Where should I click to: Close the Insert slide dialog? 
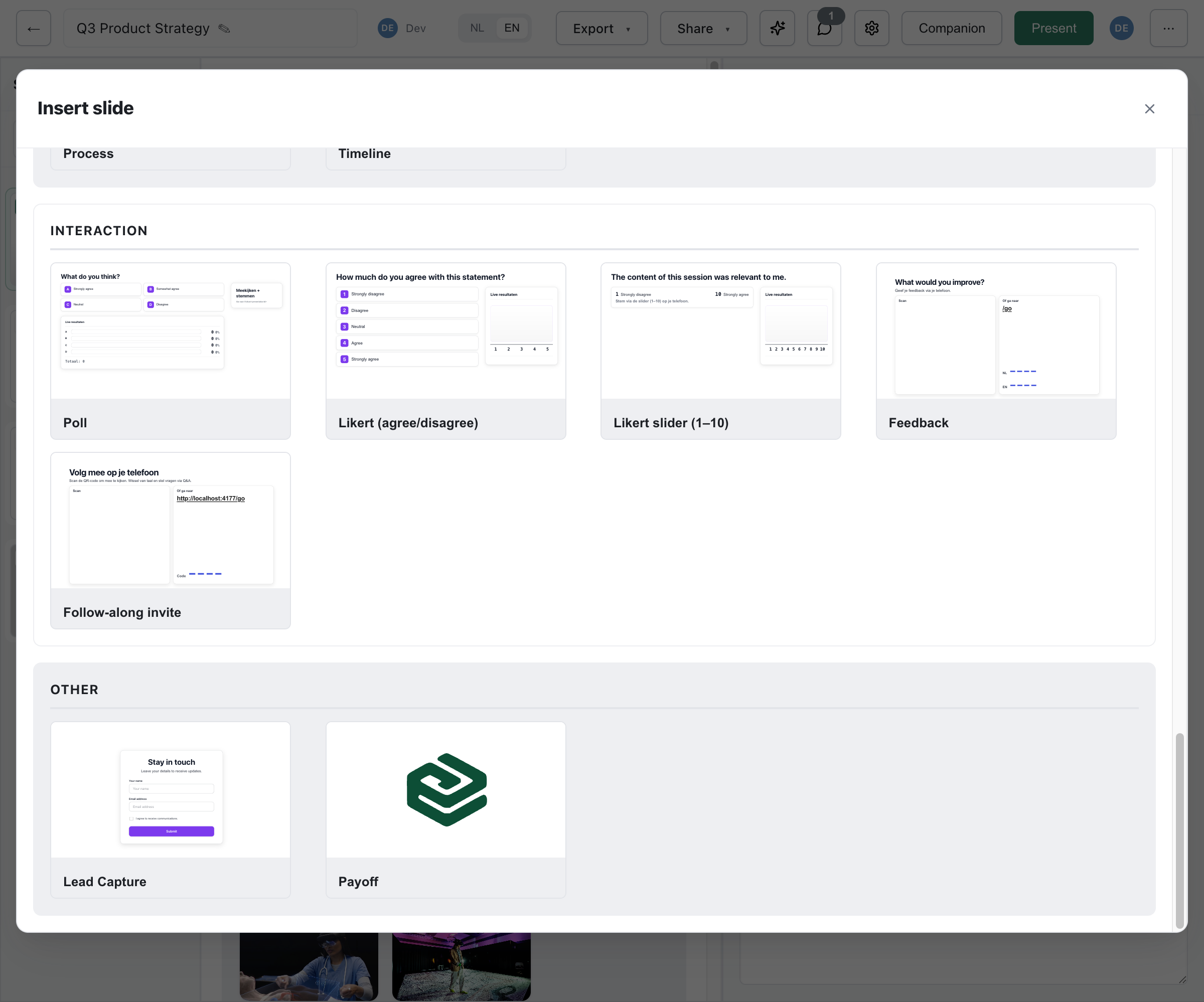pos(1149,109)
